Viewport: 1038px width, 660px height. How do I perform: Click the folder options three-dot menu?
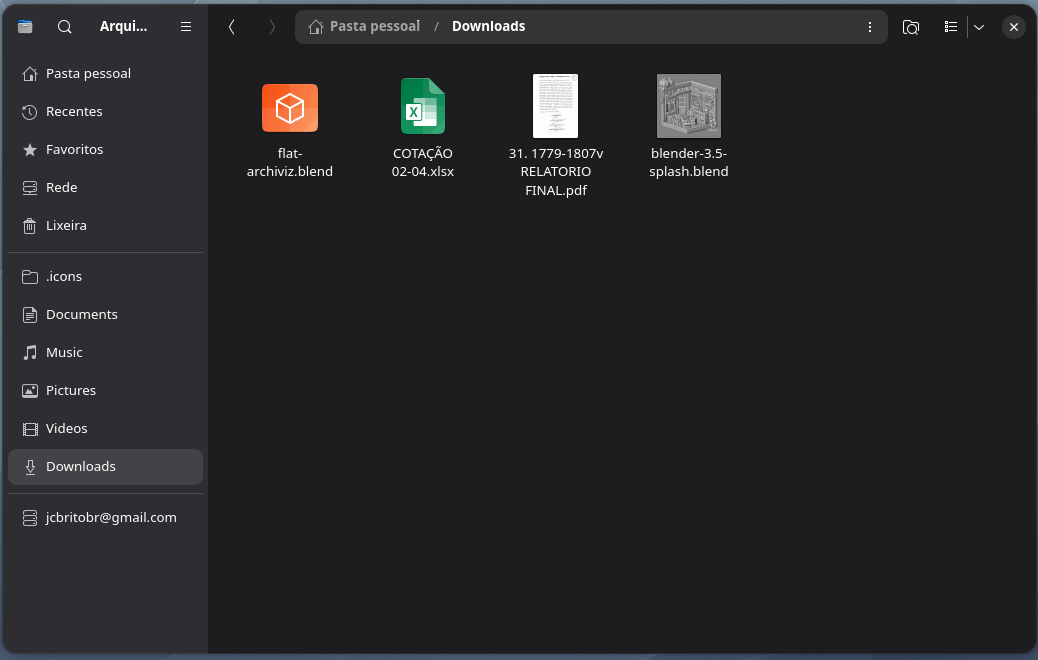(x=869, y=27)
